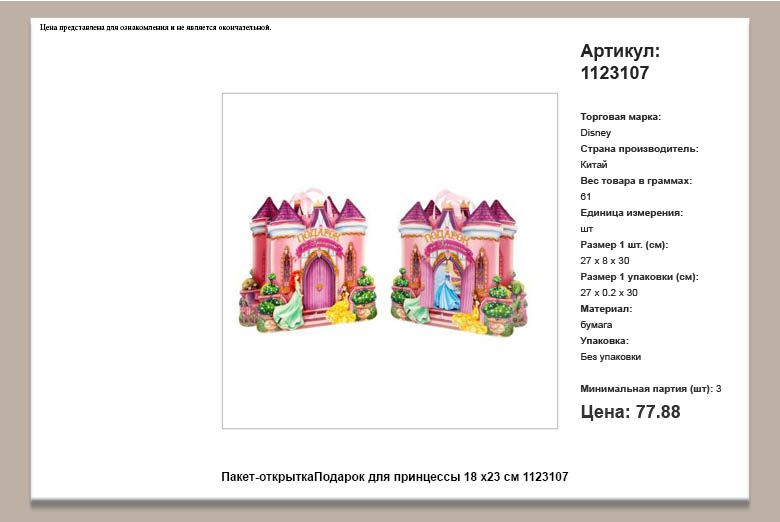Click the country value 'Китай'
780x522 pixels.
point(593,165)
